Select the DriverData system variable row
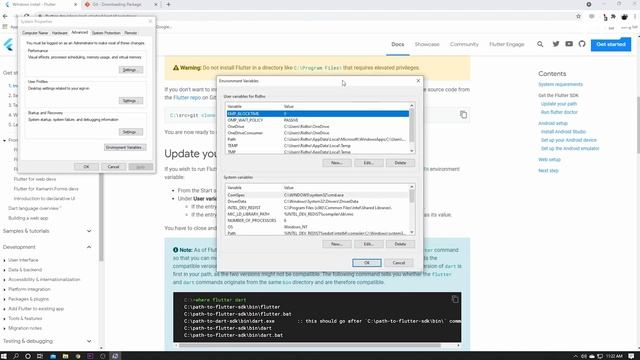This screenshot has width=640, height=360. pos(318,202)
